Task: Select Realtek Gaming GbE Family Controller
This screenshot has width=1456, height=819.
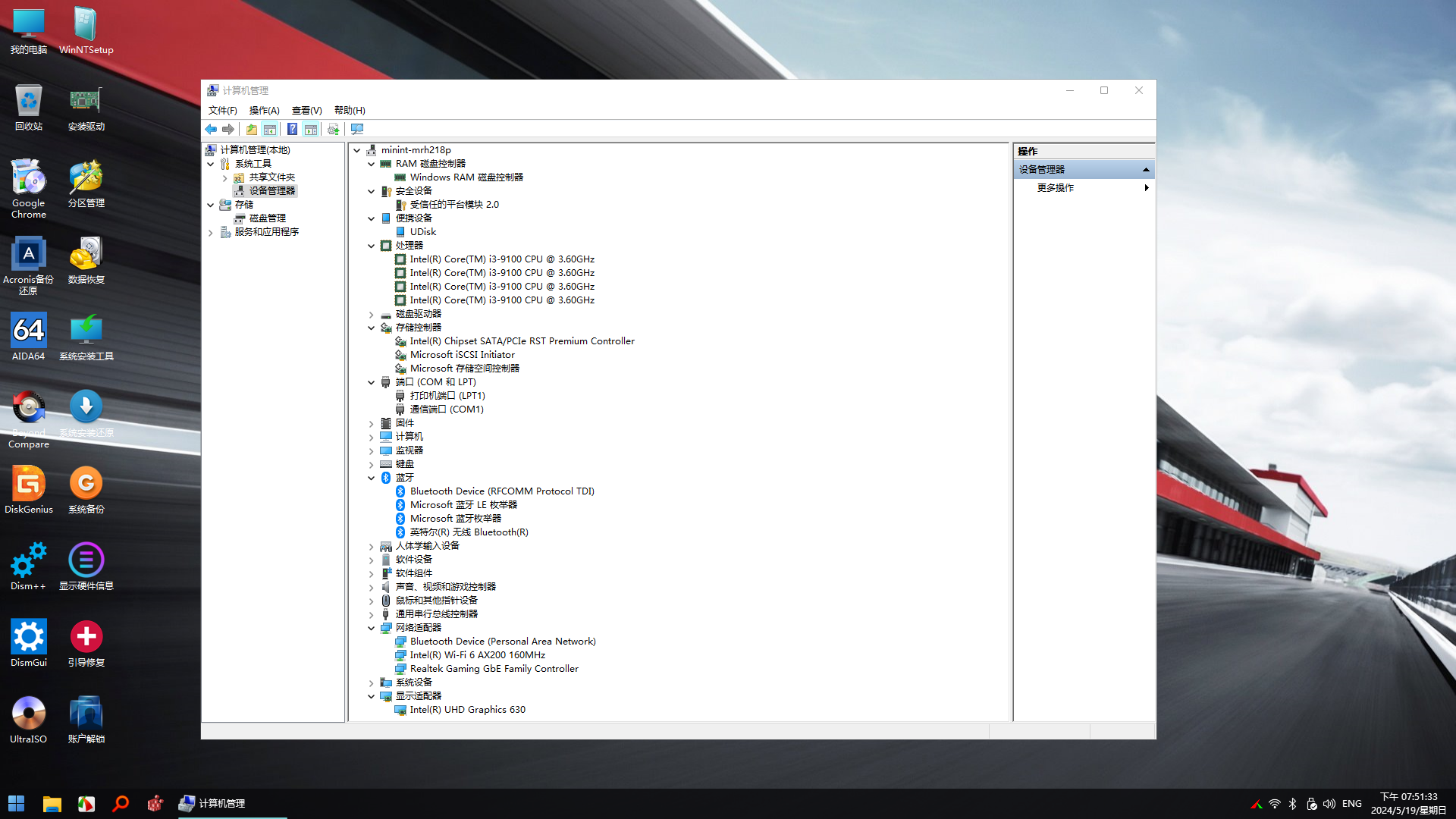Action: point(494,669)
